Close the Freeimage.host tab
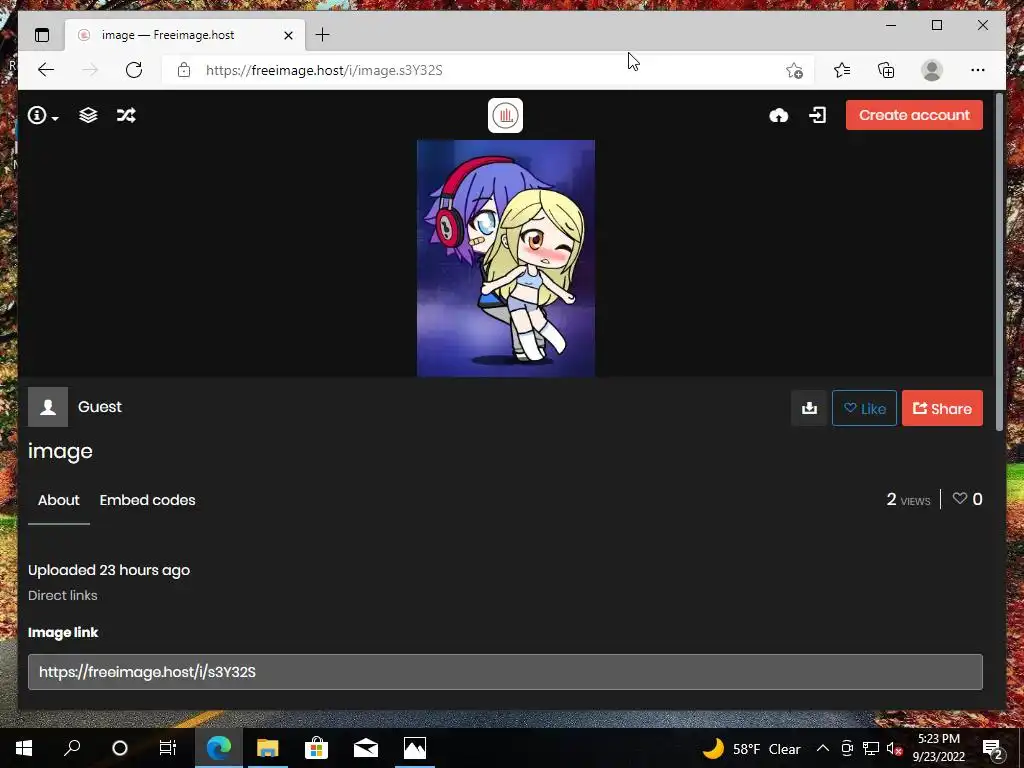 [x=288, y=35]
